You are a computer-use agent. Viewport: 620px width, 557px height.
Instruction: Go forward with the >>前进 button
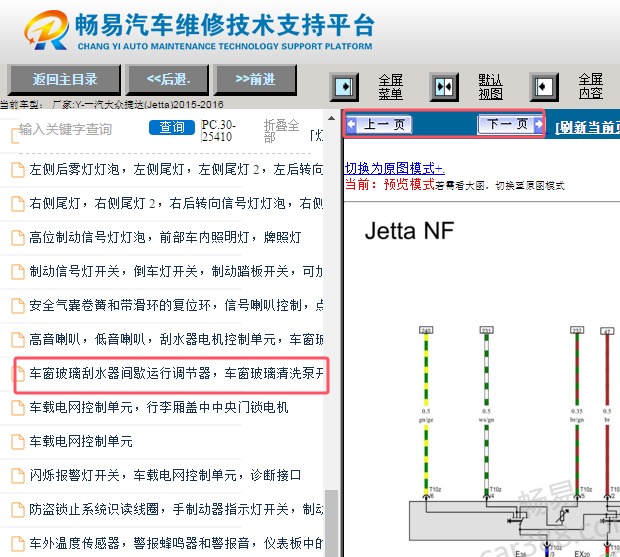point(255,79)
